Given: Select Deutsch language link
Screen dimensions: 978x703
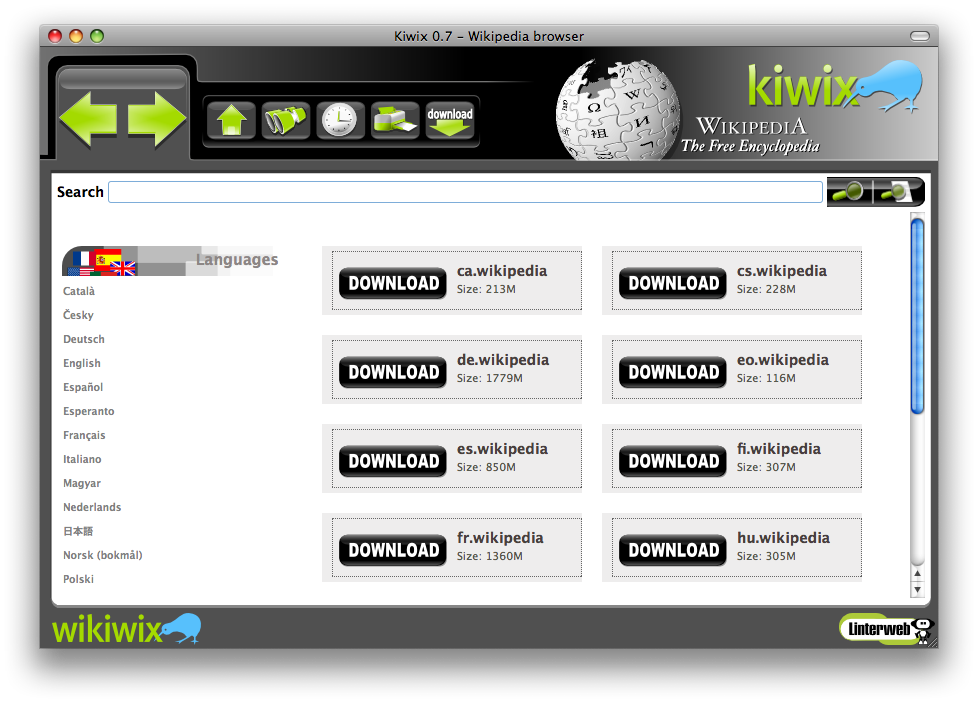Looking at the screenshot, I should [x=84, y=339].
